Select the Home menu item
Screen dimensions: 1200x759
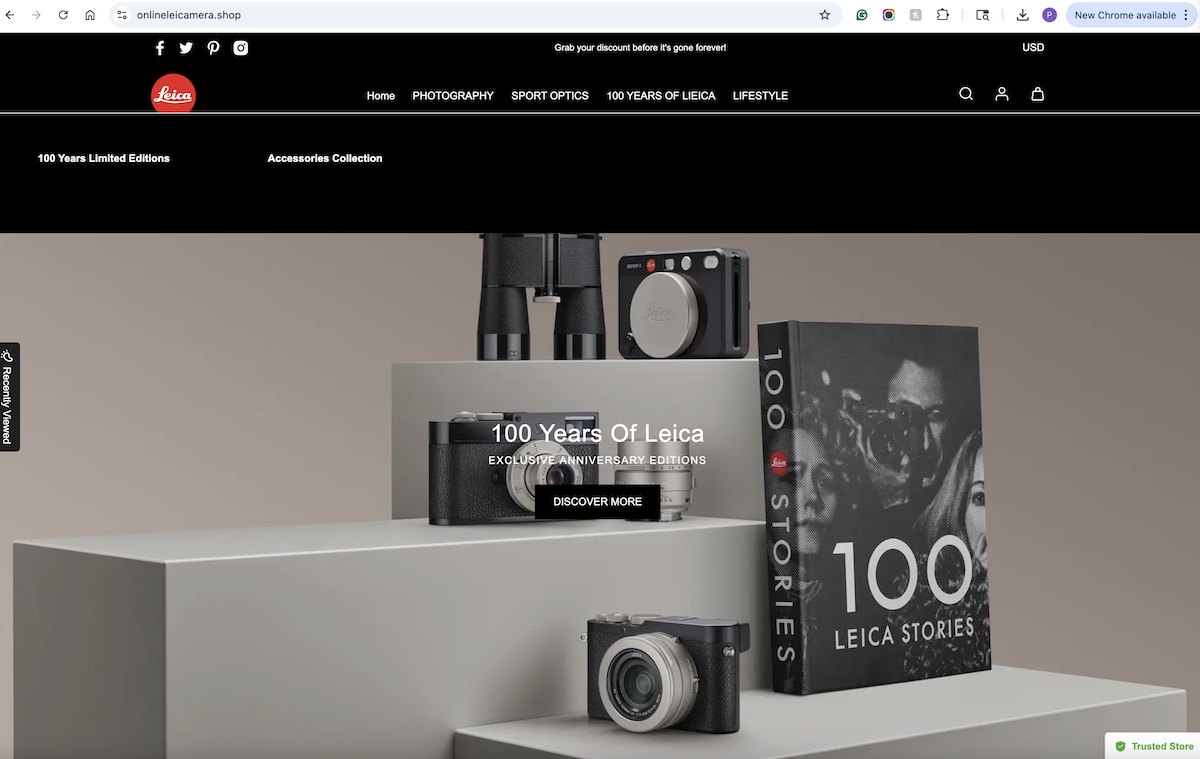click(381, 96)
